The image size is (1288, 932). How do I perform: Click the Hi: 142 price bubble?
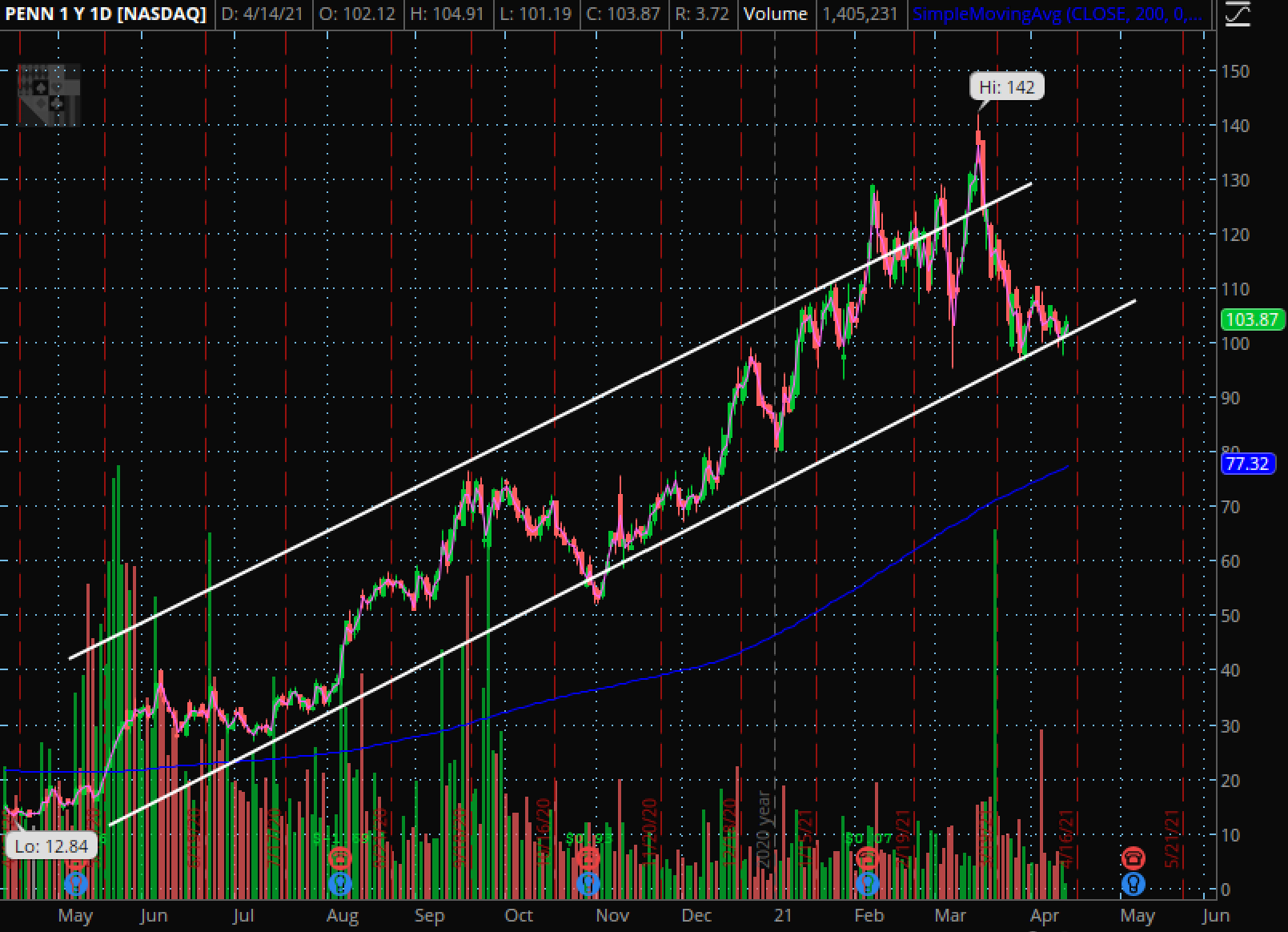(x=1006, y=86)
